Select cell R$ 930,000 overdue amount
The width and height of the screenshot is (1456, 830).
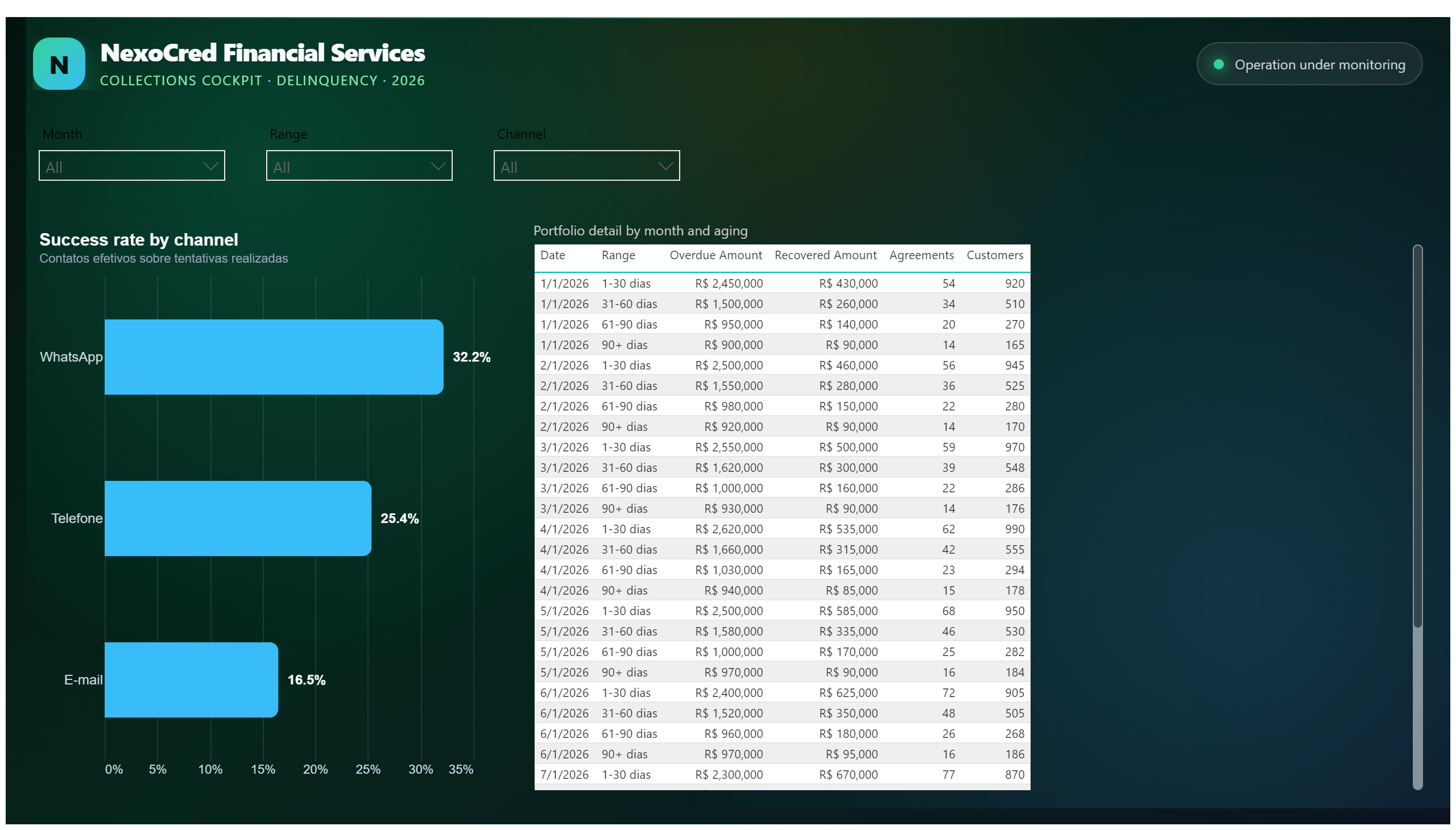(x=733, y=508)
